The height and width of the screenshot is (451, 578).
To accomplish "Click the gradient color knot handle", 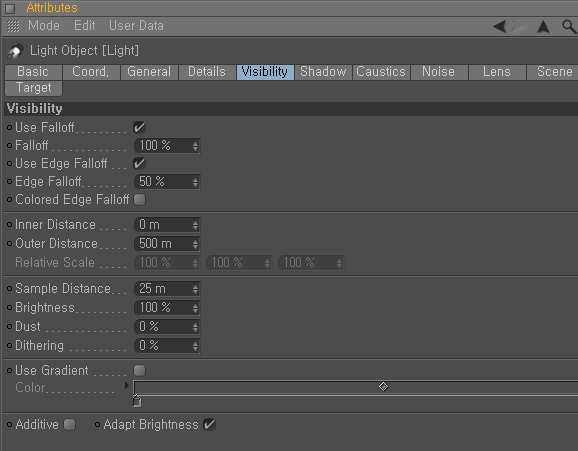I will [x=137, y=401].
